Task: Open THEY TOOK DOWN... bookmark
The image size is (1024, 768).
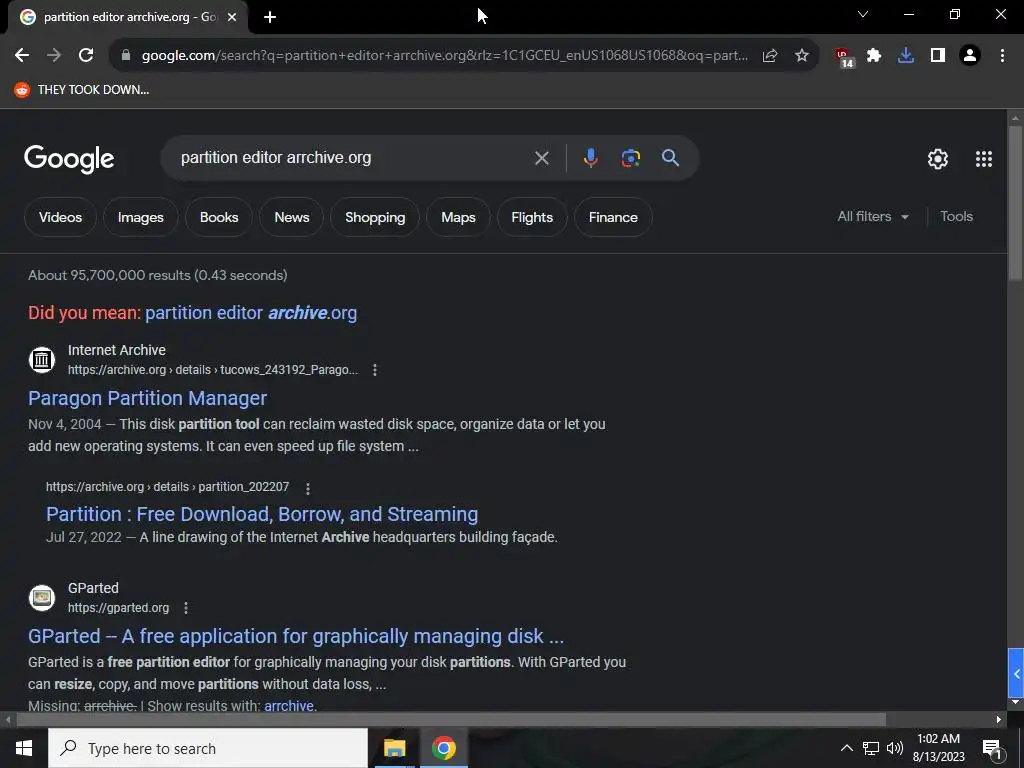Action: coord(82,89)
